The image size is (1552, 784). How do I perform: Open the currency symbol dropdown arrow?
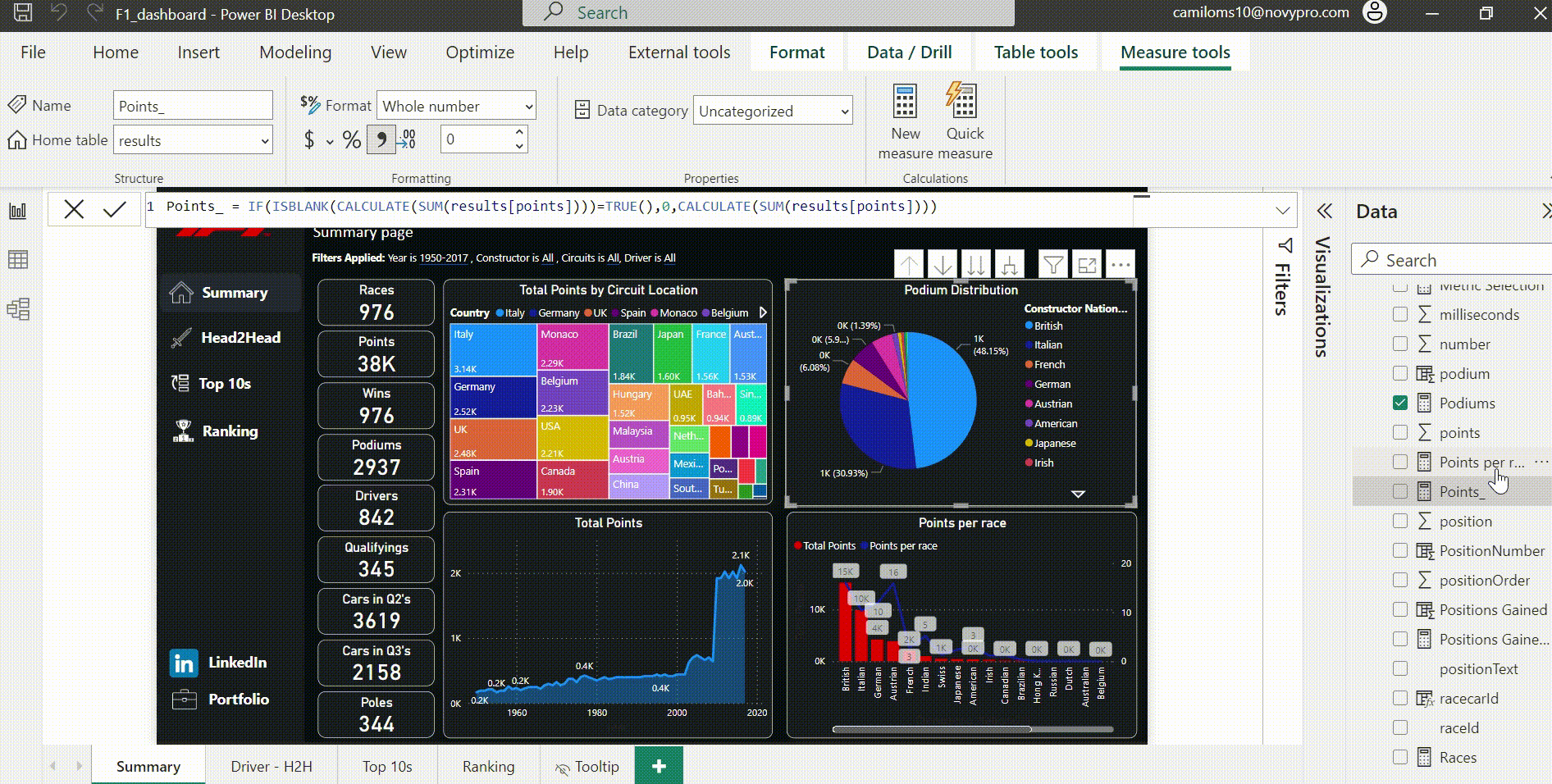(x=330, y=141)
